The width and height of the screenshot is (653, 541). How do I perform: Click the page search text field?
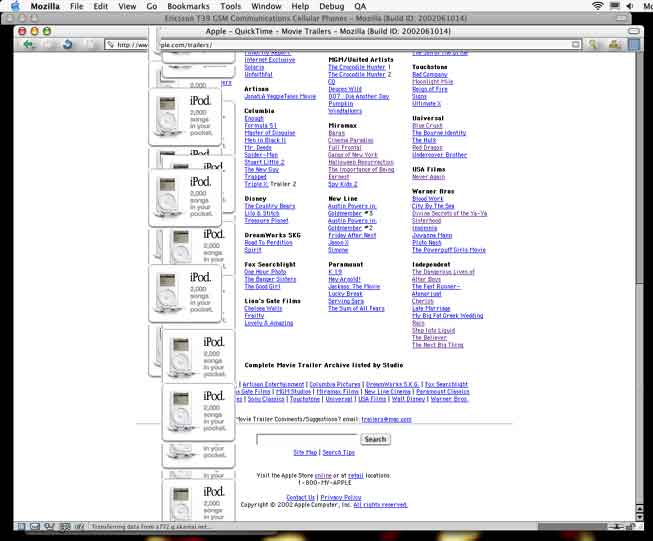(x=307, y=440)
